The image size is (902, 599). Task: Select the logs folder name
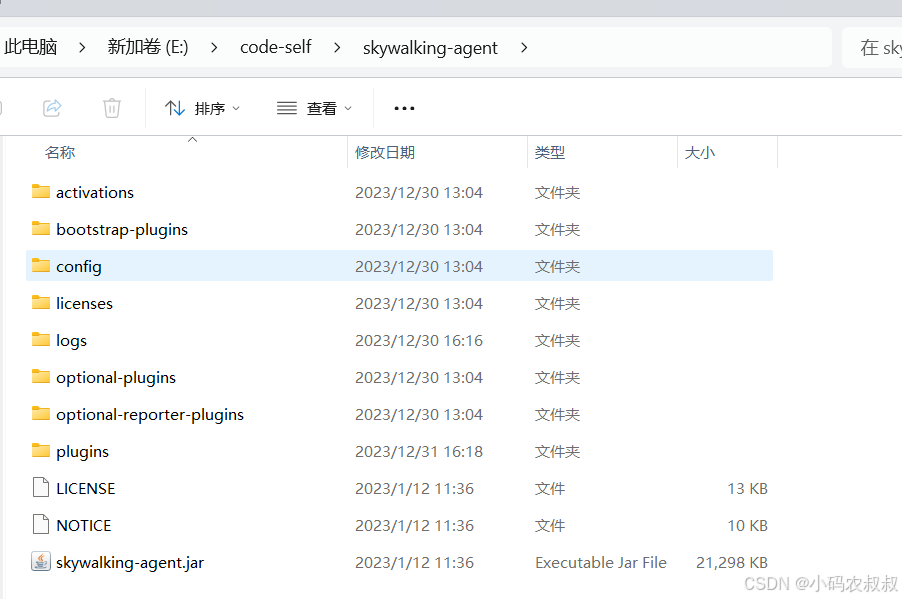click(71, 341)
